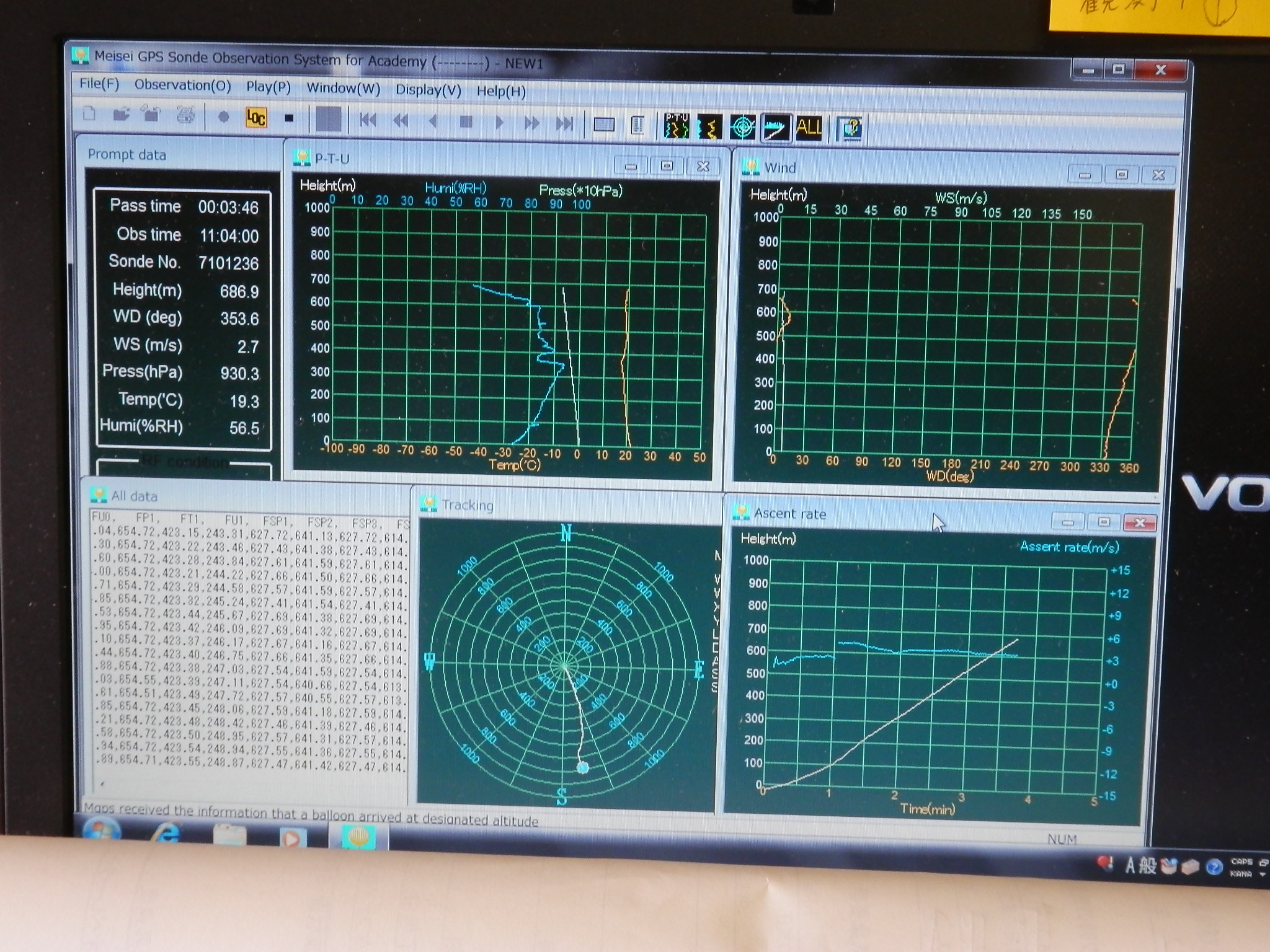Minimize the Wind graph window
The height and width of the screenshot is (952, 1270).
(x=1085, y=175)
